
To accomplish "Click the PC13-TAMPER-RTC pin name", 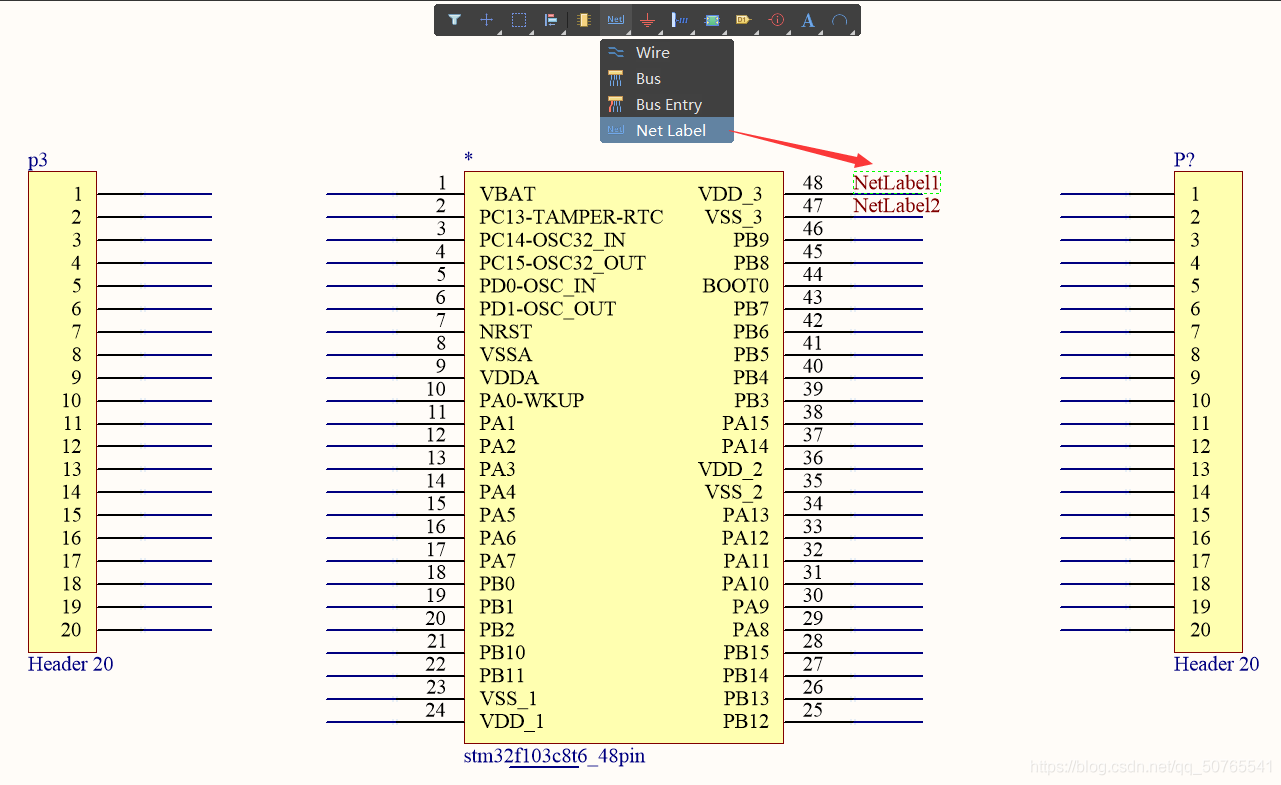I will coord(571,218).
